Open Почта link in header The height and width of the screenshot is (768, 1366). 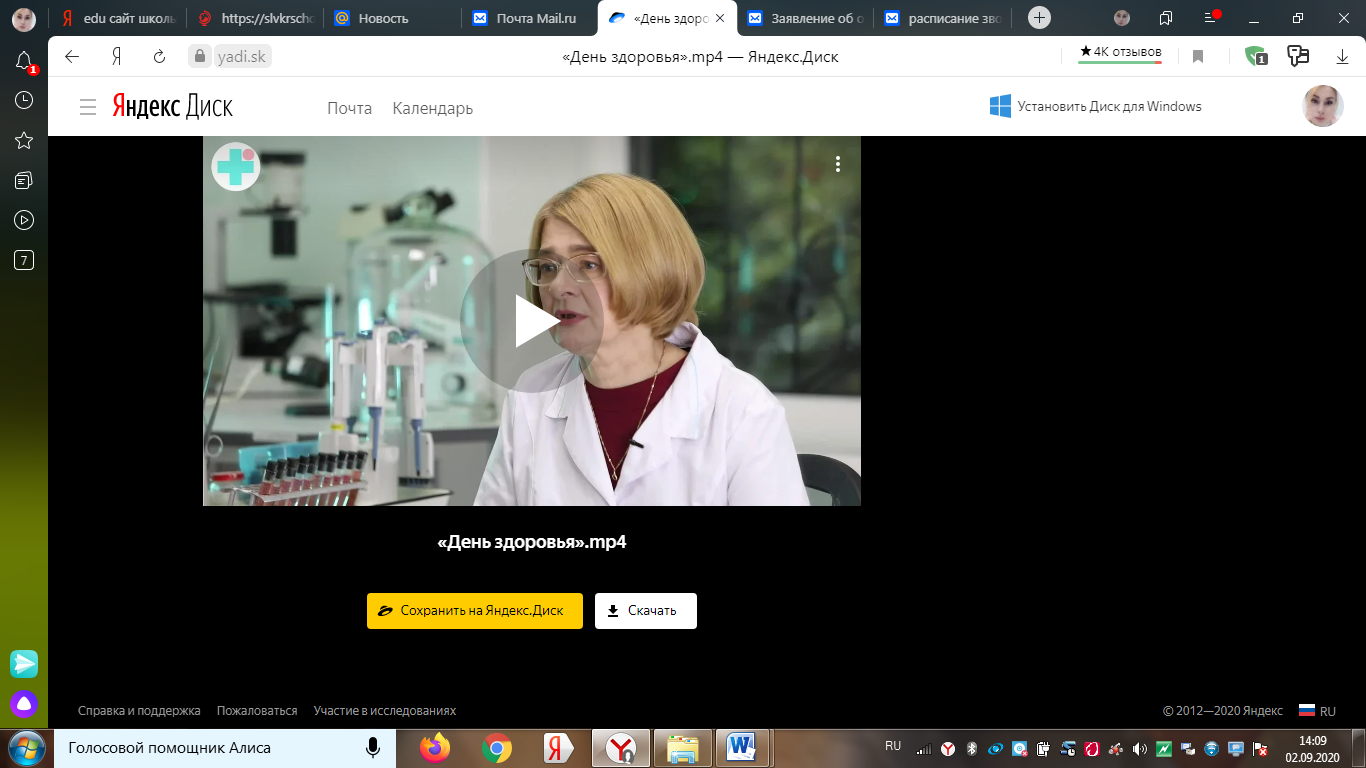(349, 108)
